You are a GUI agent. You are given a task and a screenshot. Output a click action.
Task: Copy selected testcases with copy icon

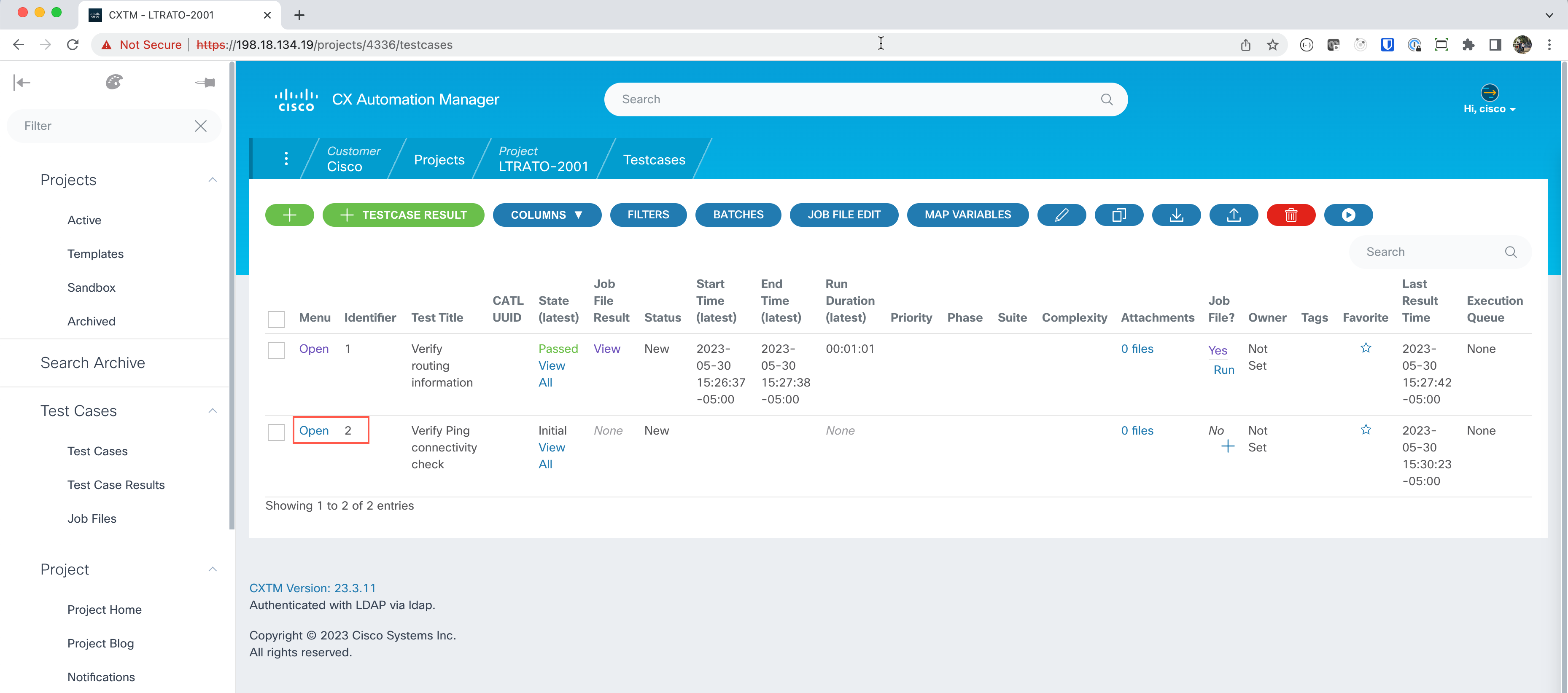[x=1119, y=215]
